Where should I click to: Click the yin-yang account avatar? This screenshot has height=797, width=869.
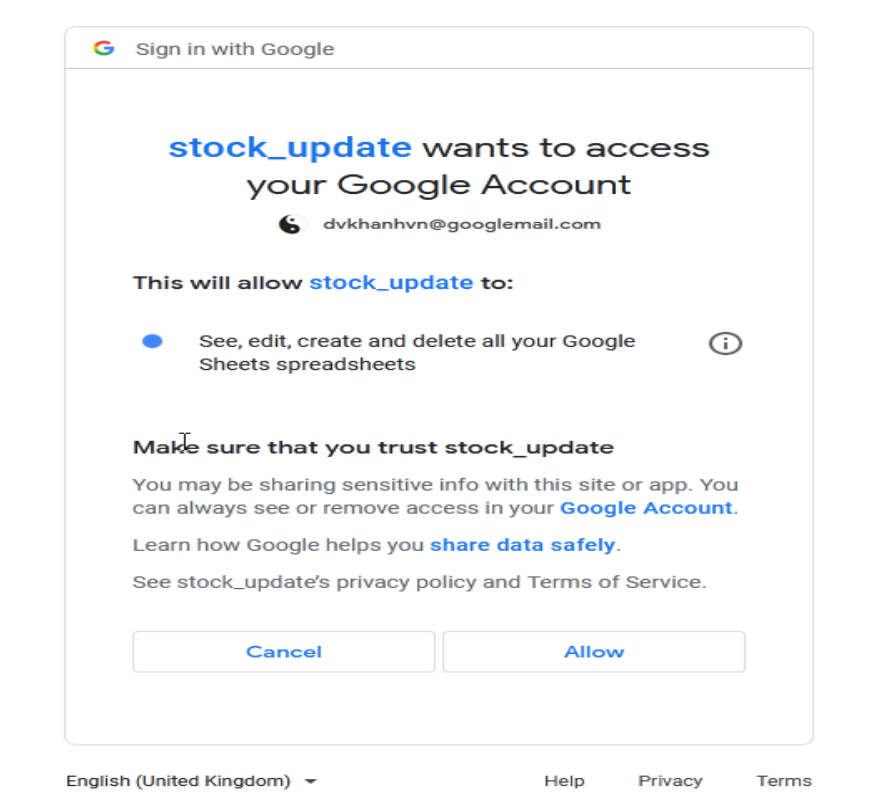tap(289, 224)
